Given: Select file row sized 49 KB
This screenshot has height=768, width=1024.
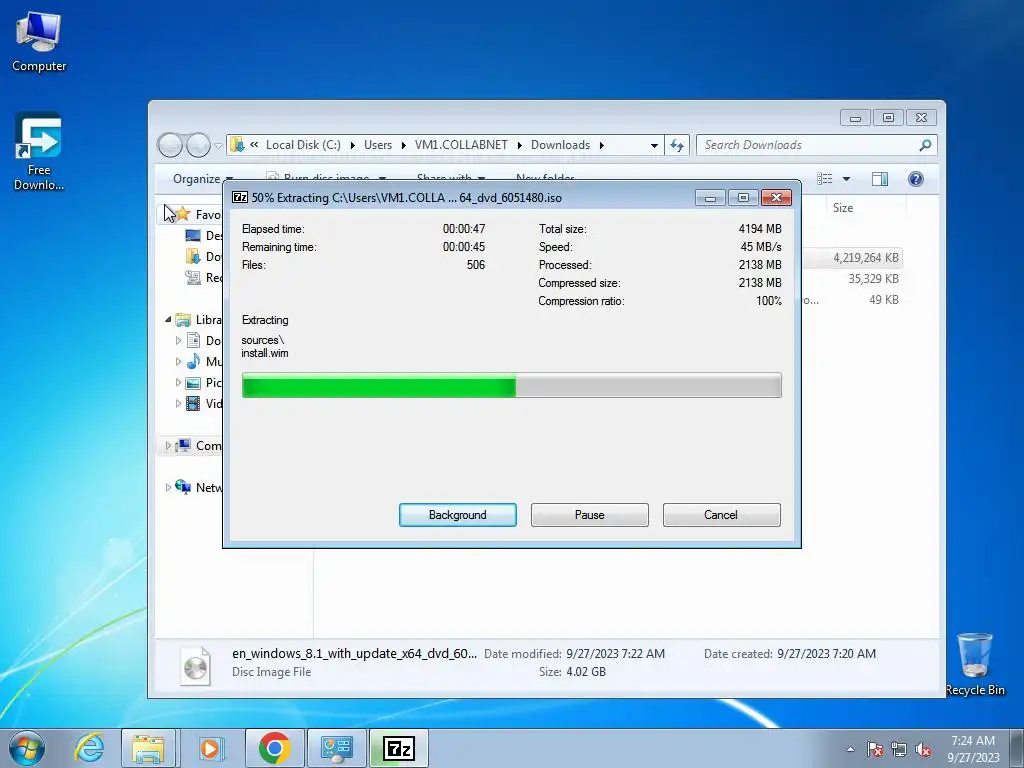Looking at the screenshot, I should [852, 300].
